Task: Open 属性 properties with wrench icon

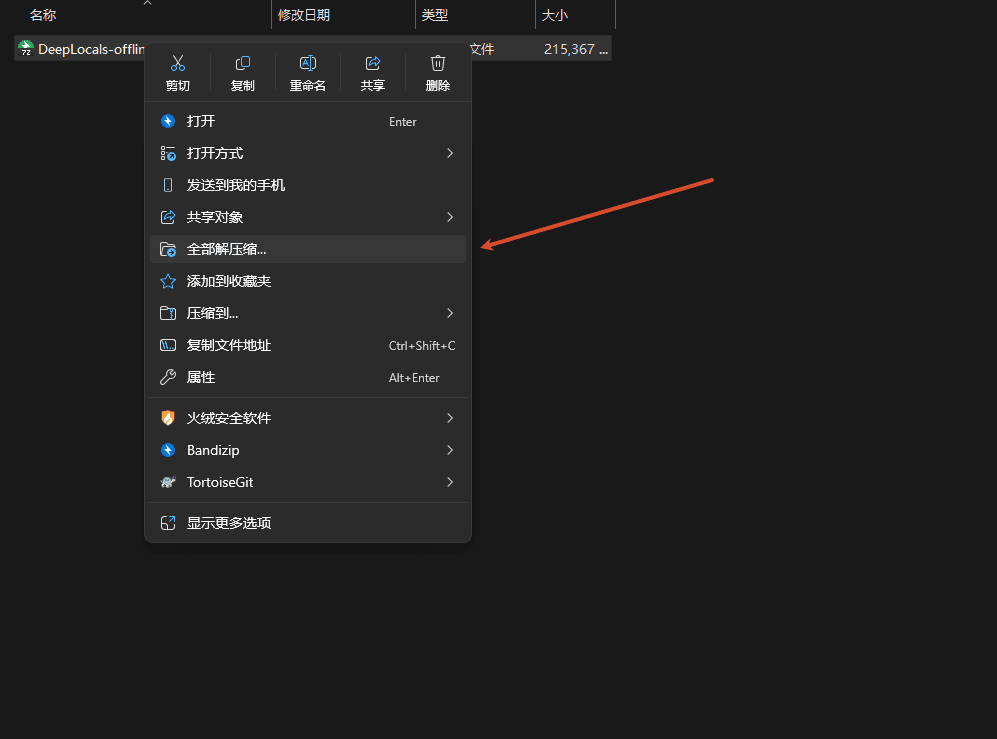Action: coord(168,377)
